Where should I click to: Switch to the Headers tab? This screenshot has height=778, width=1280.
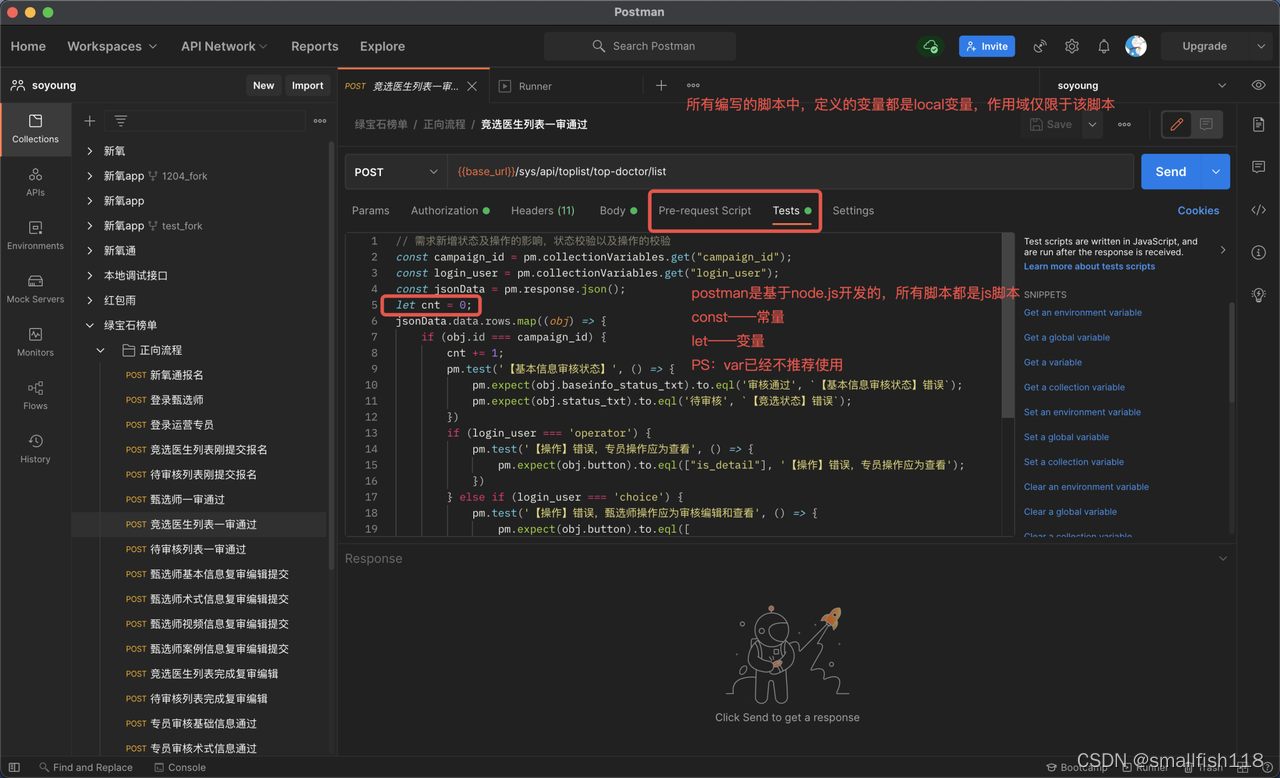coord(542,211)
